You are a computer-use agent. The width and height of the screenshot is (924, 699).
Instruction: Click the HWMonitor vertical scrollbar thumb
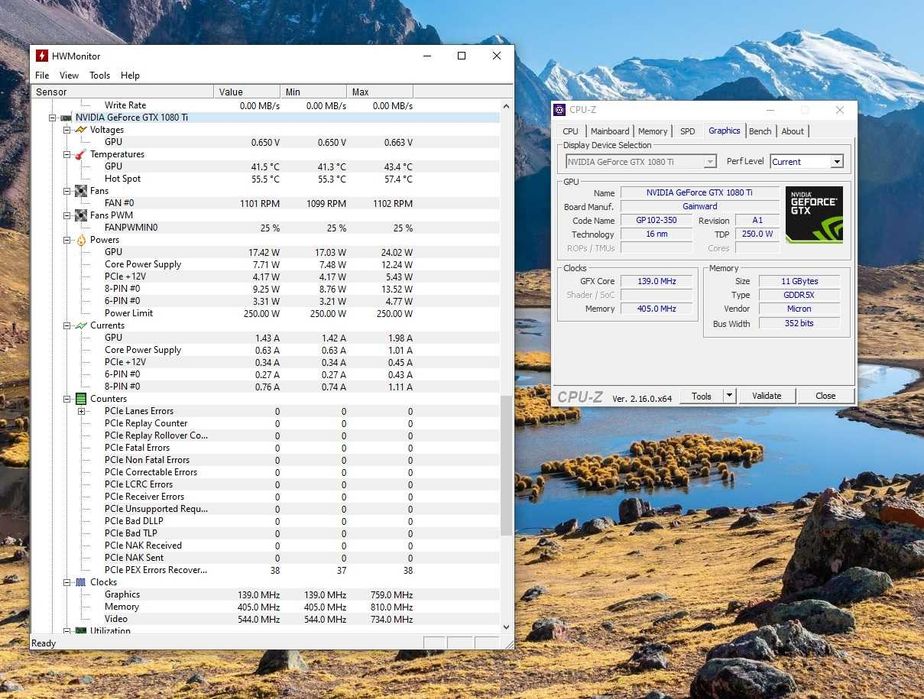pyautogui.click(x=506, y=465)
